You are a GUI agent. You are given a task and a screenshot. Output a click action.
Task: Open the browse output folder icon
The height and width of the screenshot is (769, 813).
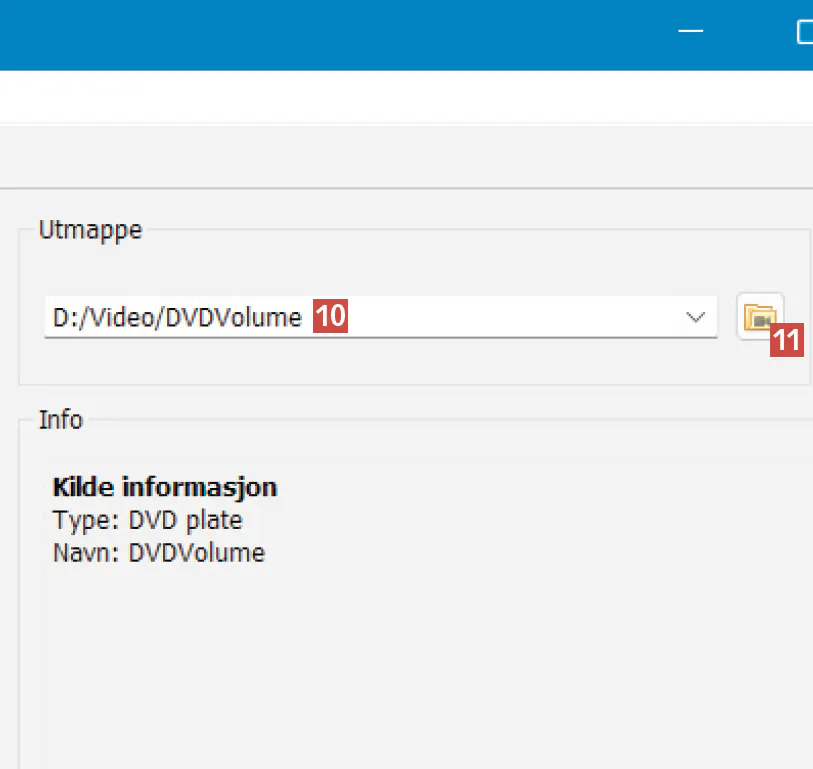[759, 316]
